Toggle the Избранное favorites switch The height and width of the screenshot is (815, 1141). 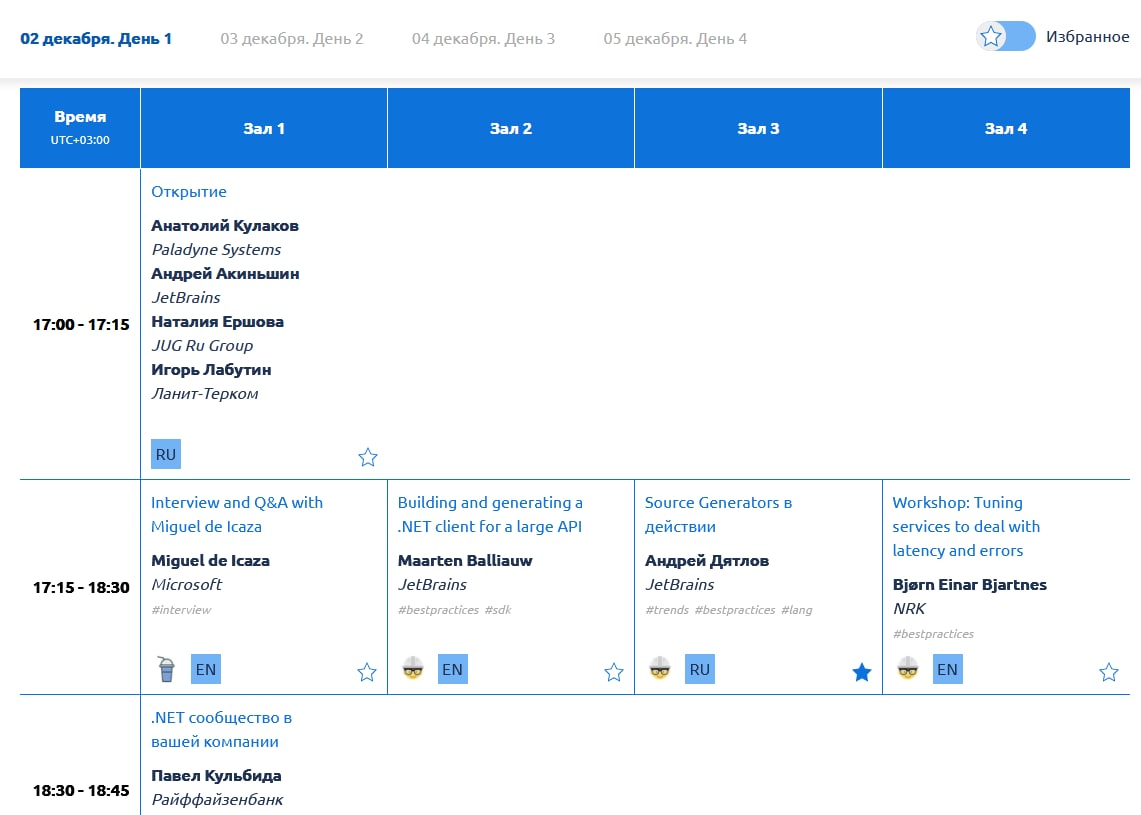[1006, 36]
